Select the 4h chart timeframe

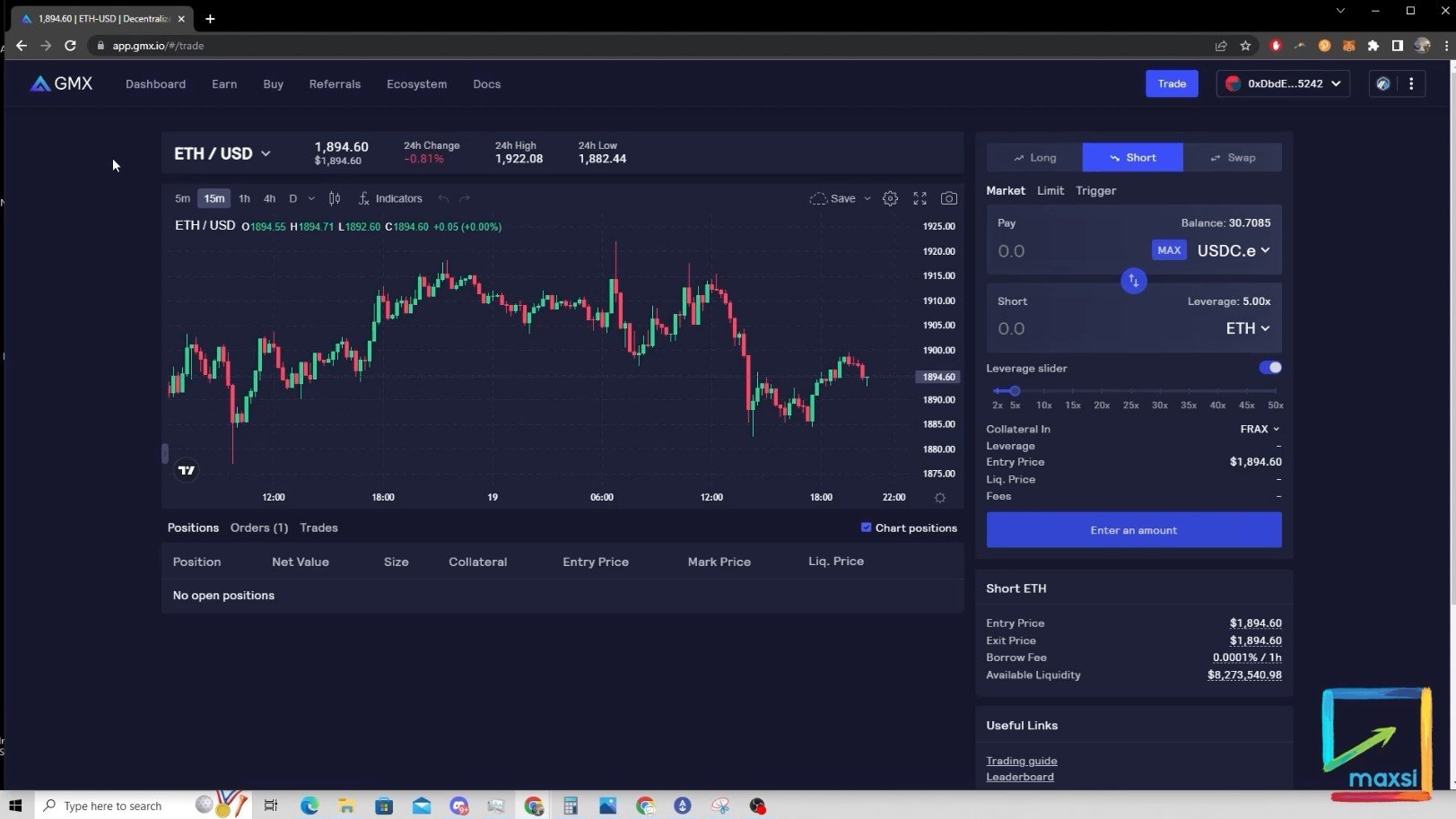tap(269, 198)
